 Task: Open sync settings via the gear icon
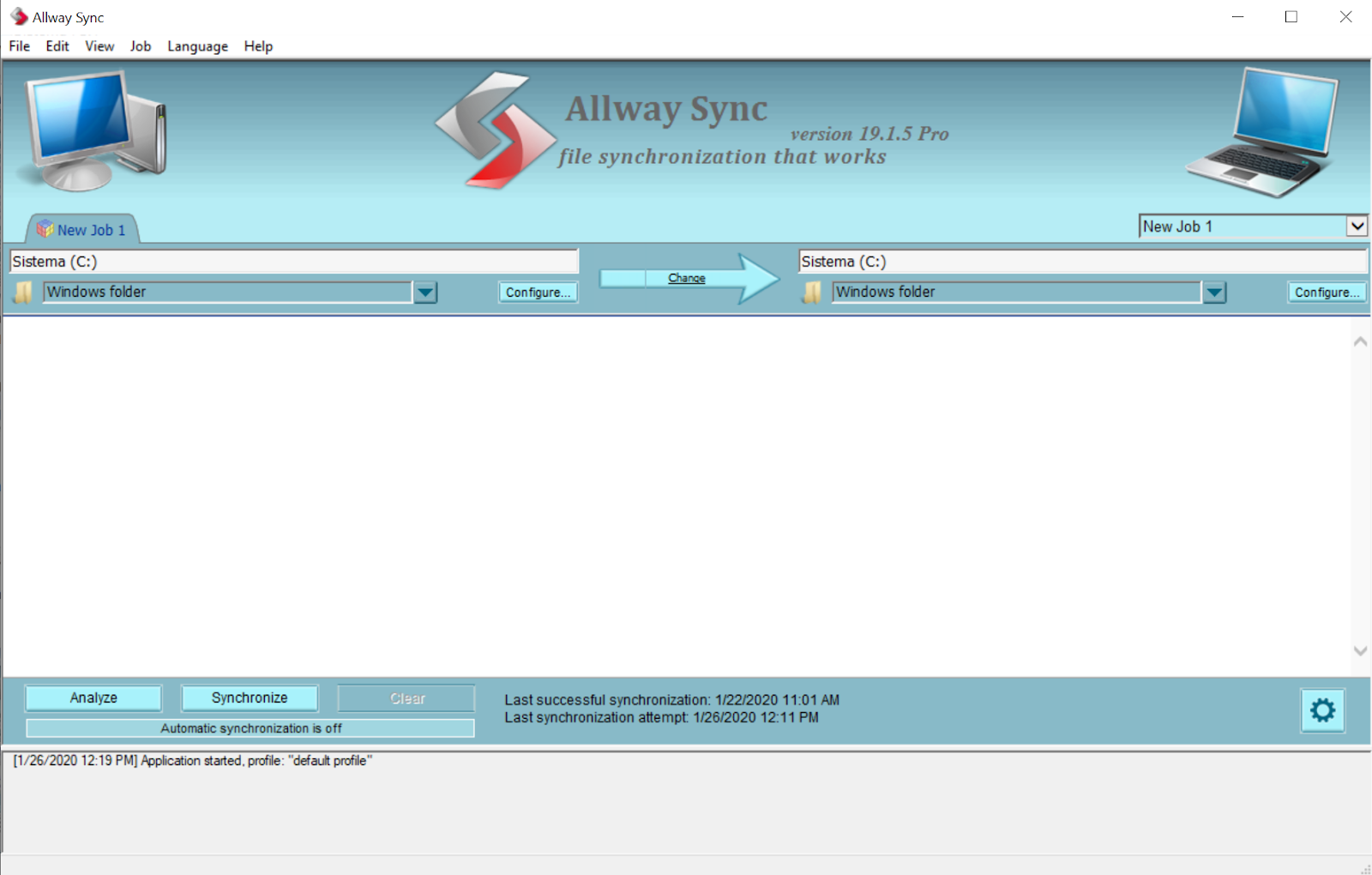(1322, 710)
